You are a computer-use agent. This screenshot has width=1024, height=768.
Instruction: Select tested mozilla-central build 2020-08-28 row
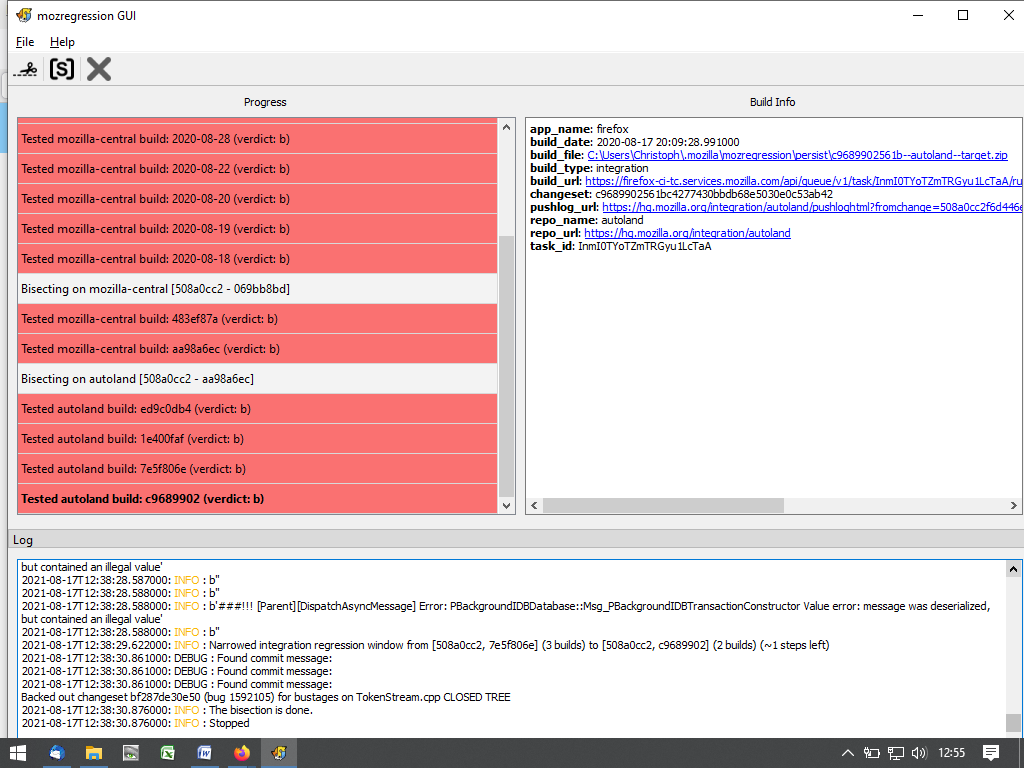[x=257, y=139]
